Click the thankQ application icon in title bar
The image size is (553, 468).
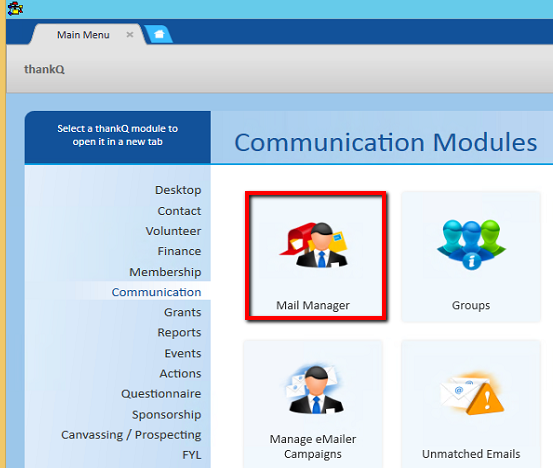15,8
